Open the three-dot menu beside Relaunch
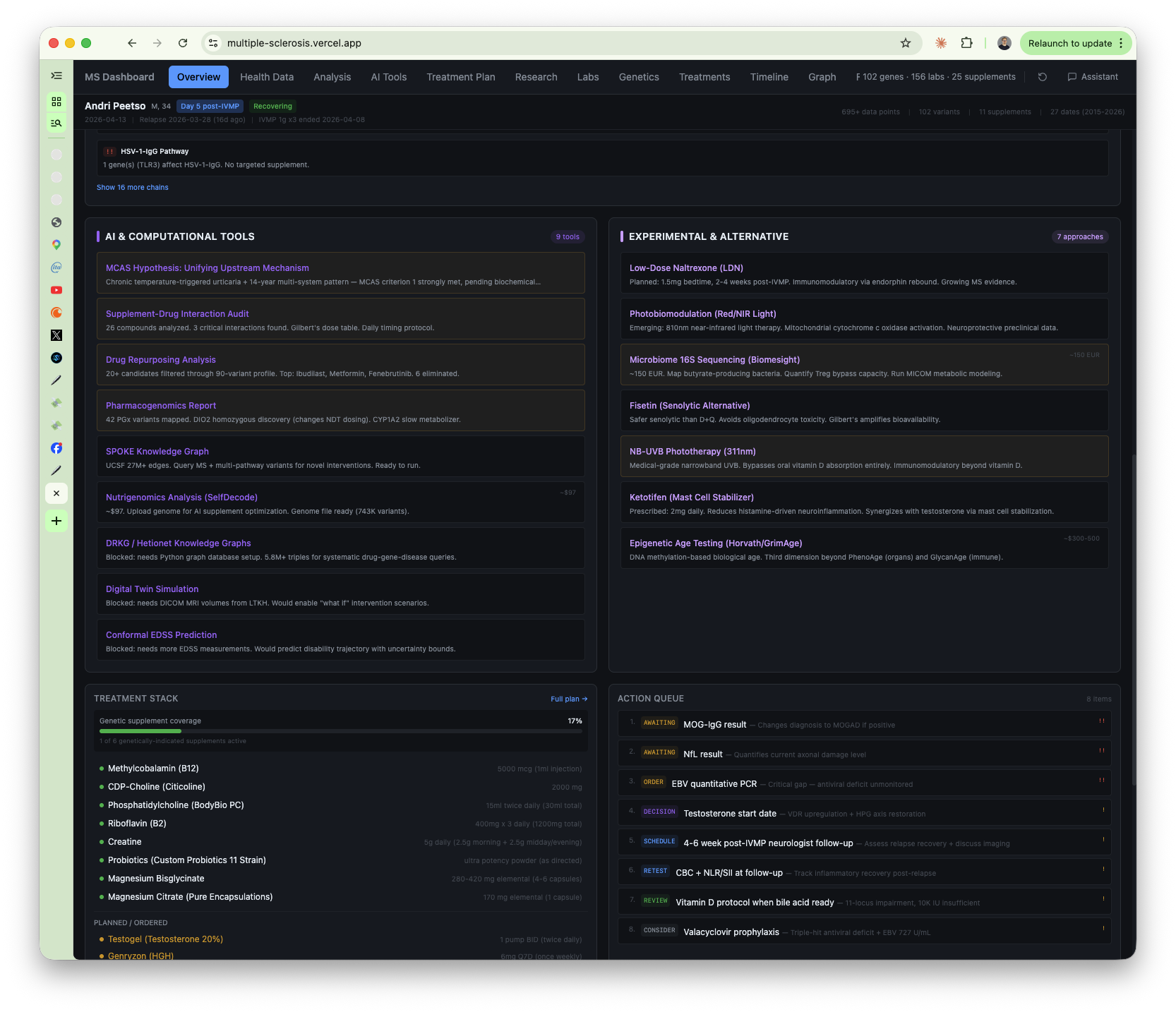1176x1012 pixels. (x=1123, y=43)
